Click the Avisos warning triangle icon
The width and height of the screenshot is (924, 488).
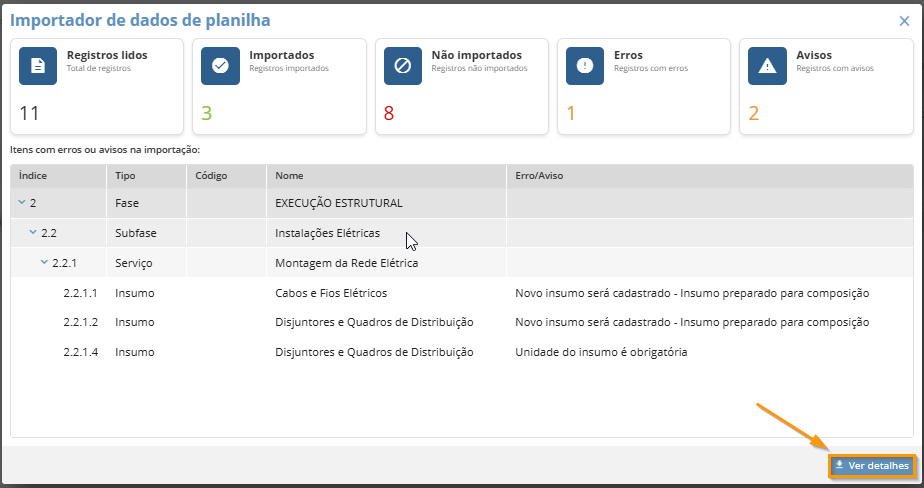pos(767,65)
